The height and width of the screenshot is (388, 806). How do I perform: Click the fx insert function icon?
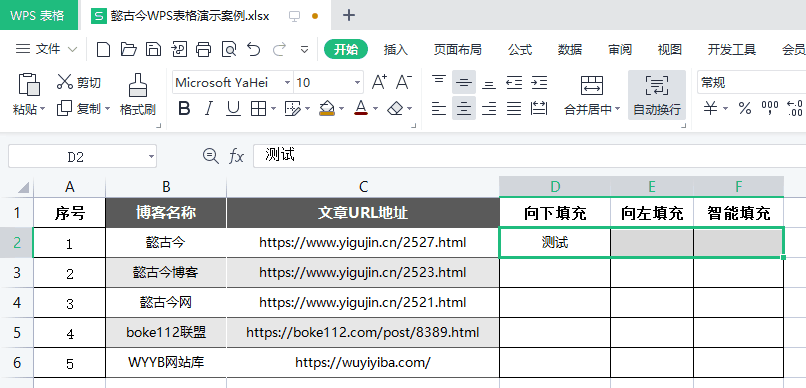click(x=236, y=156)
